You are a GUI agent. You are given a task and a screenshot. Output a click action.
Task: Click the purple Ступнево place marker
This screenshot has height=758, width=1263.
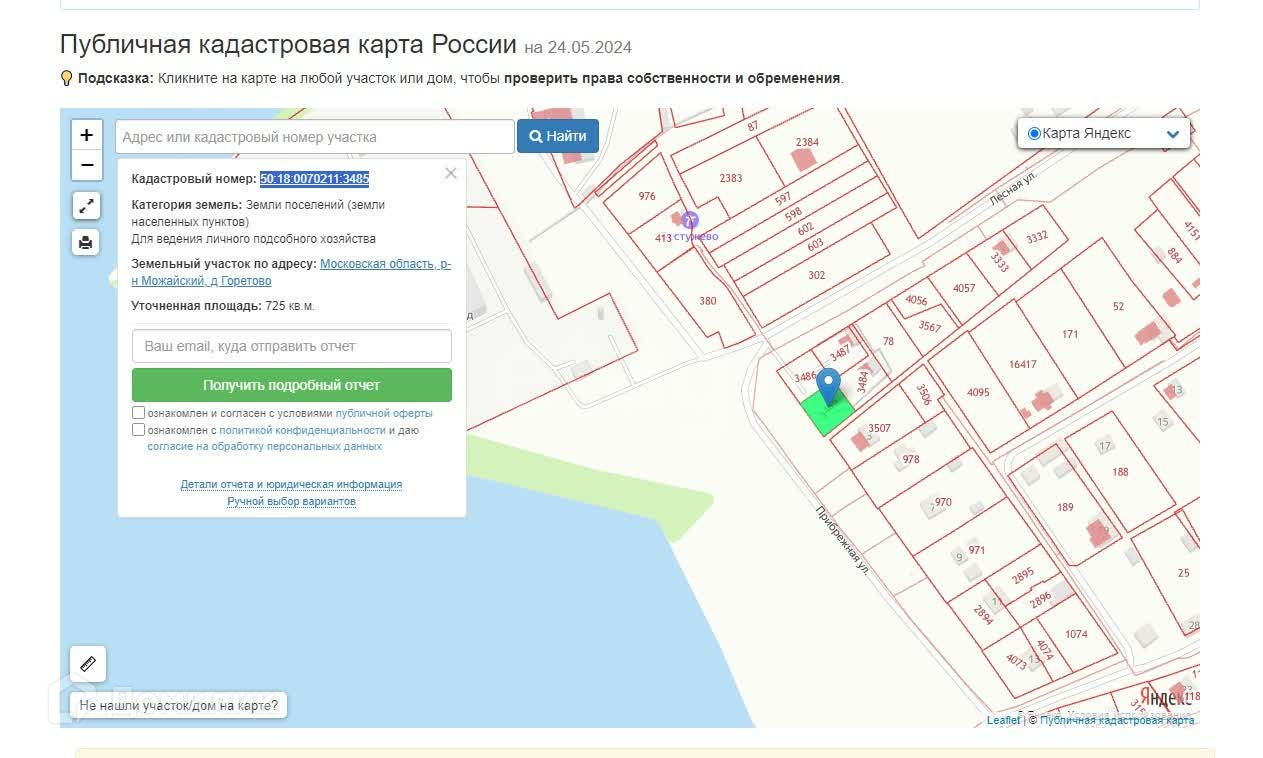click(690, 221)
